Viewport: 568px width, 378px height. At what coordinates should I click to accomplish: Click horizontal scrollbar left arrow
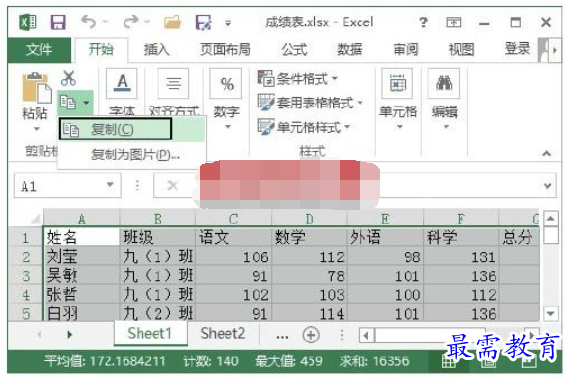coord(366,335)
